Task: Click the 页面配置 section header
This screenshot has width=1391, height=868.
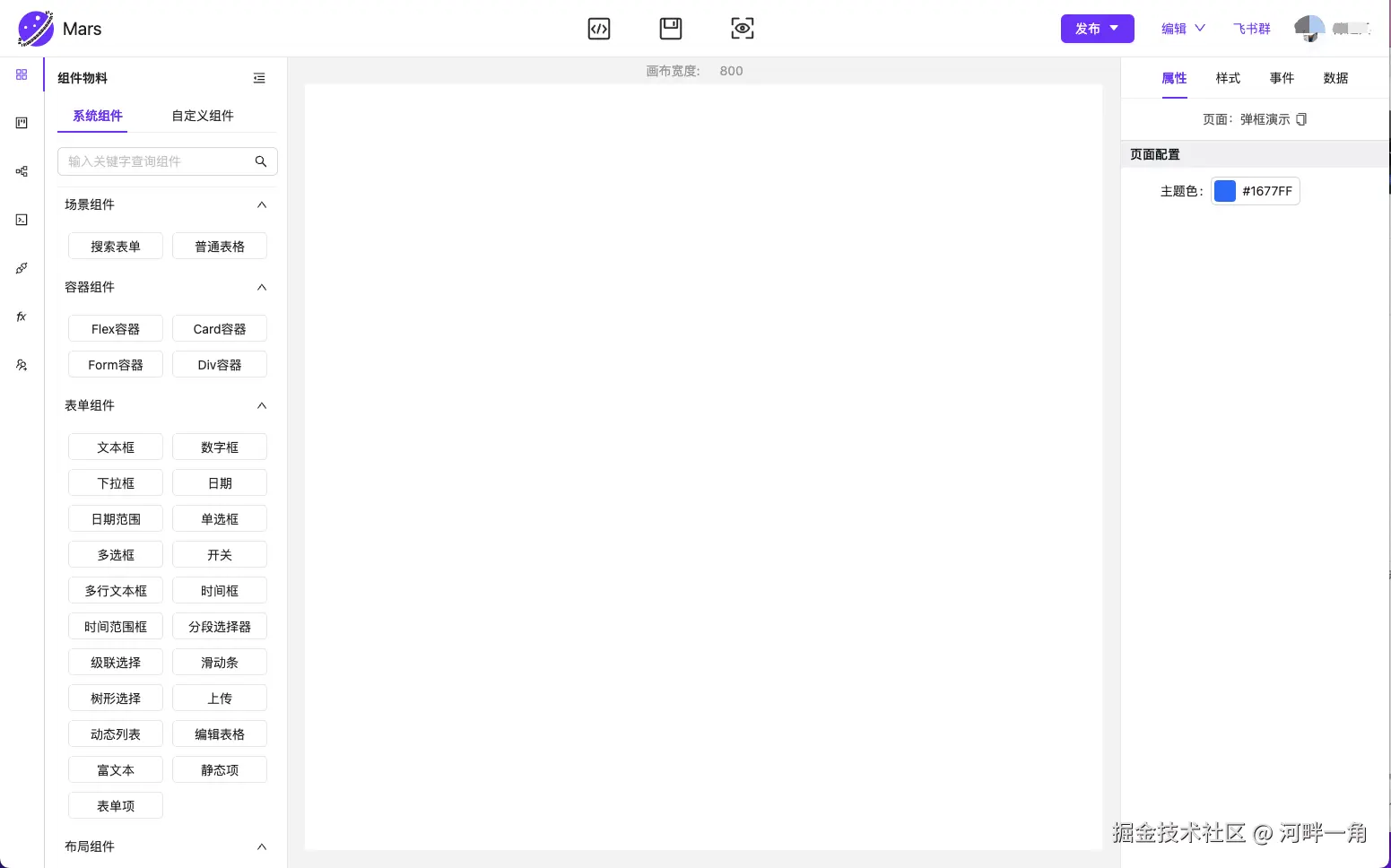Action: coord(1255,154)
